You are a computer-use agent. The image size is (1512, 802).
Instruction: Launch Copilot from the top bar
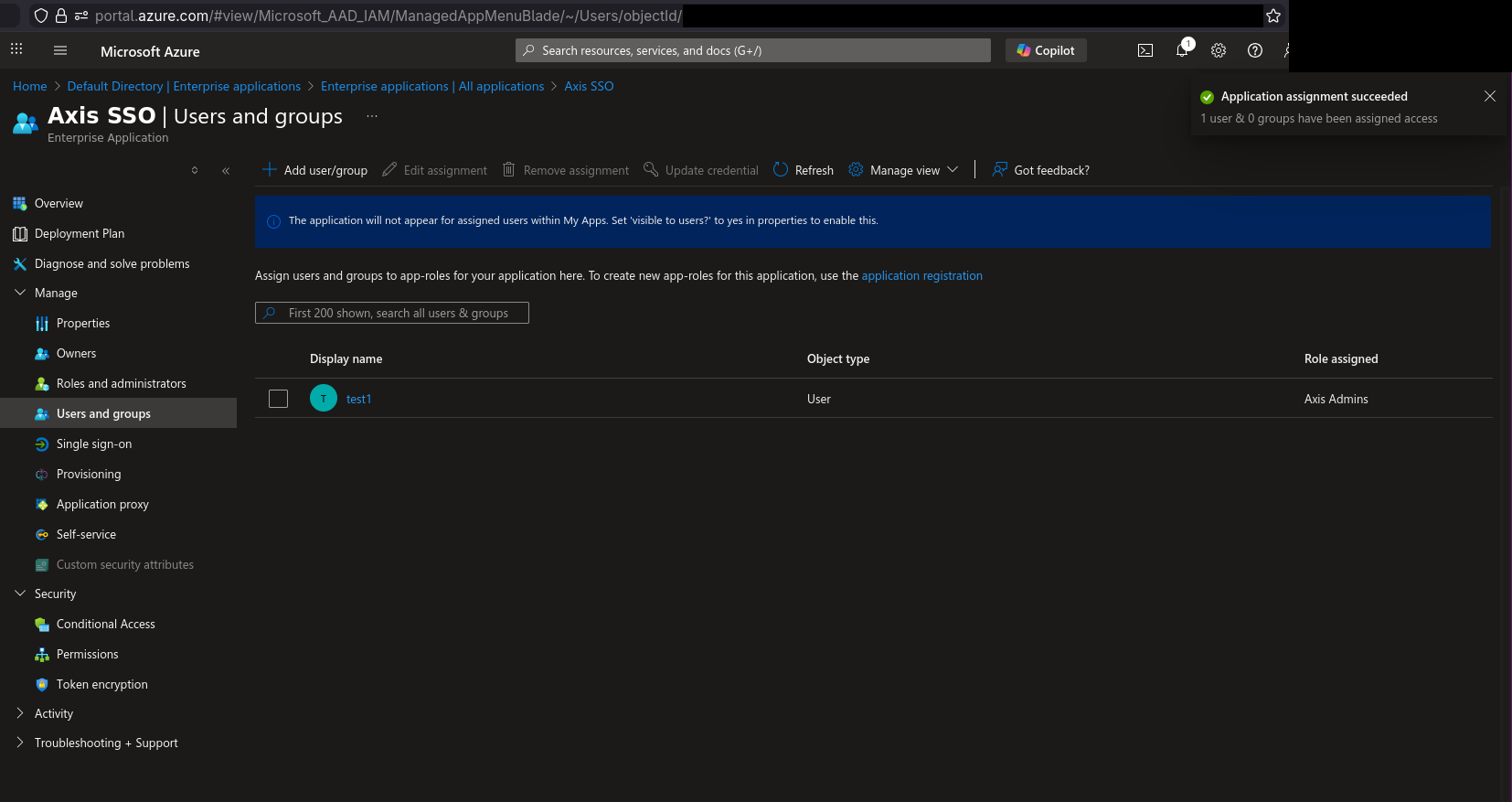click(x=1046, y=50)
